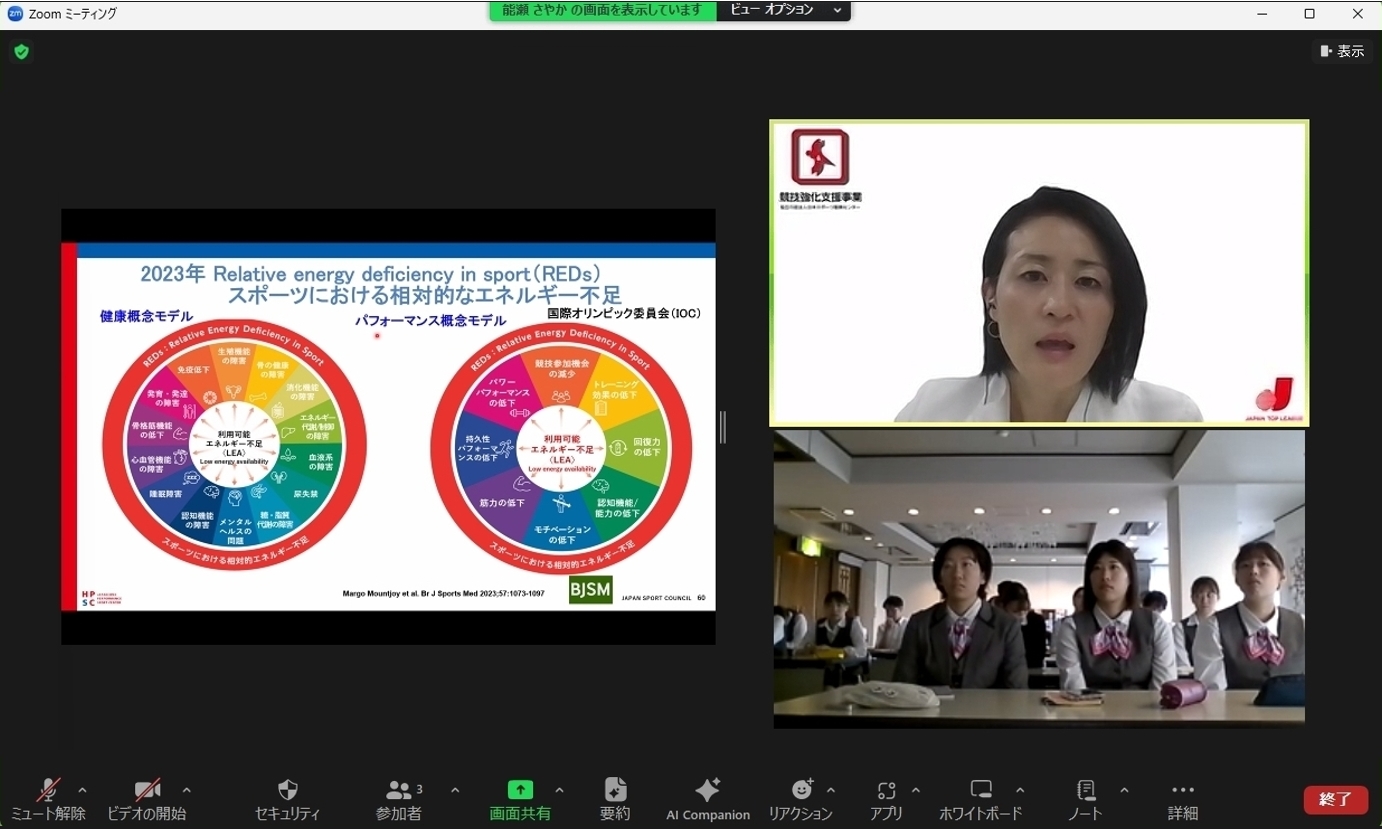Show more options with 詳細
Screen dimensions: 1382x829
(1183, 800)
